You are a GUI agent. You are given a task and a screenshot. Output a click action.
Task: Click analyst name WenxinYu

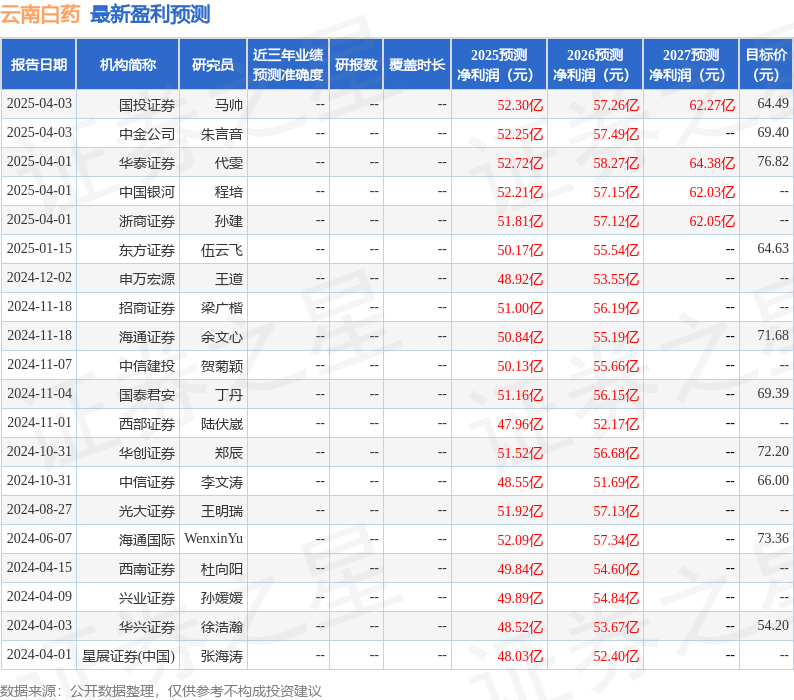tap(214, 538)
